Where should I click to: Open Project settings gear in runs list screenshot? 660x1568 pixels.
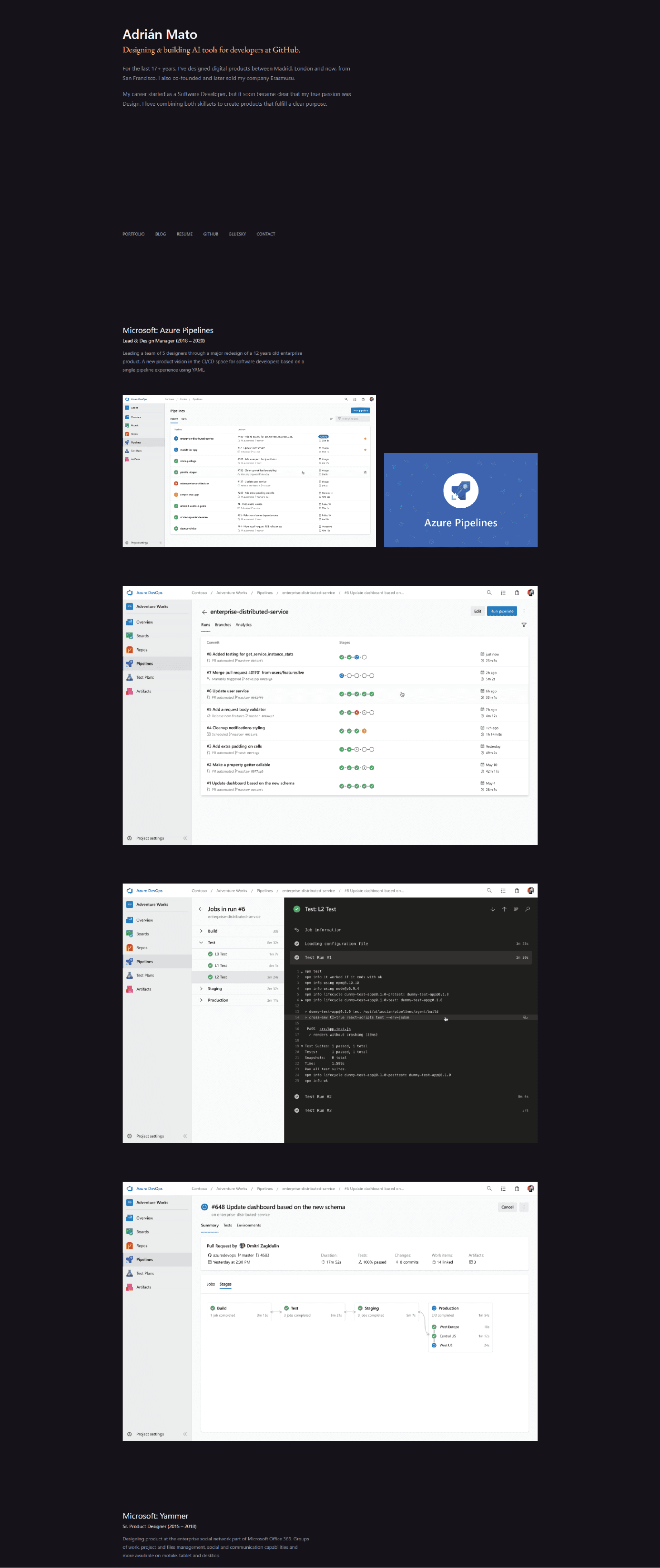pyautogui.click(x=130, y=838)
